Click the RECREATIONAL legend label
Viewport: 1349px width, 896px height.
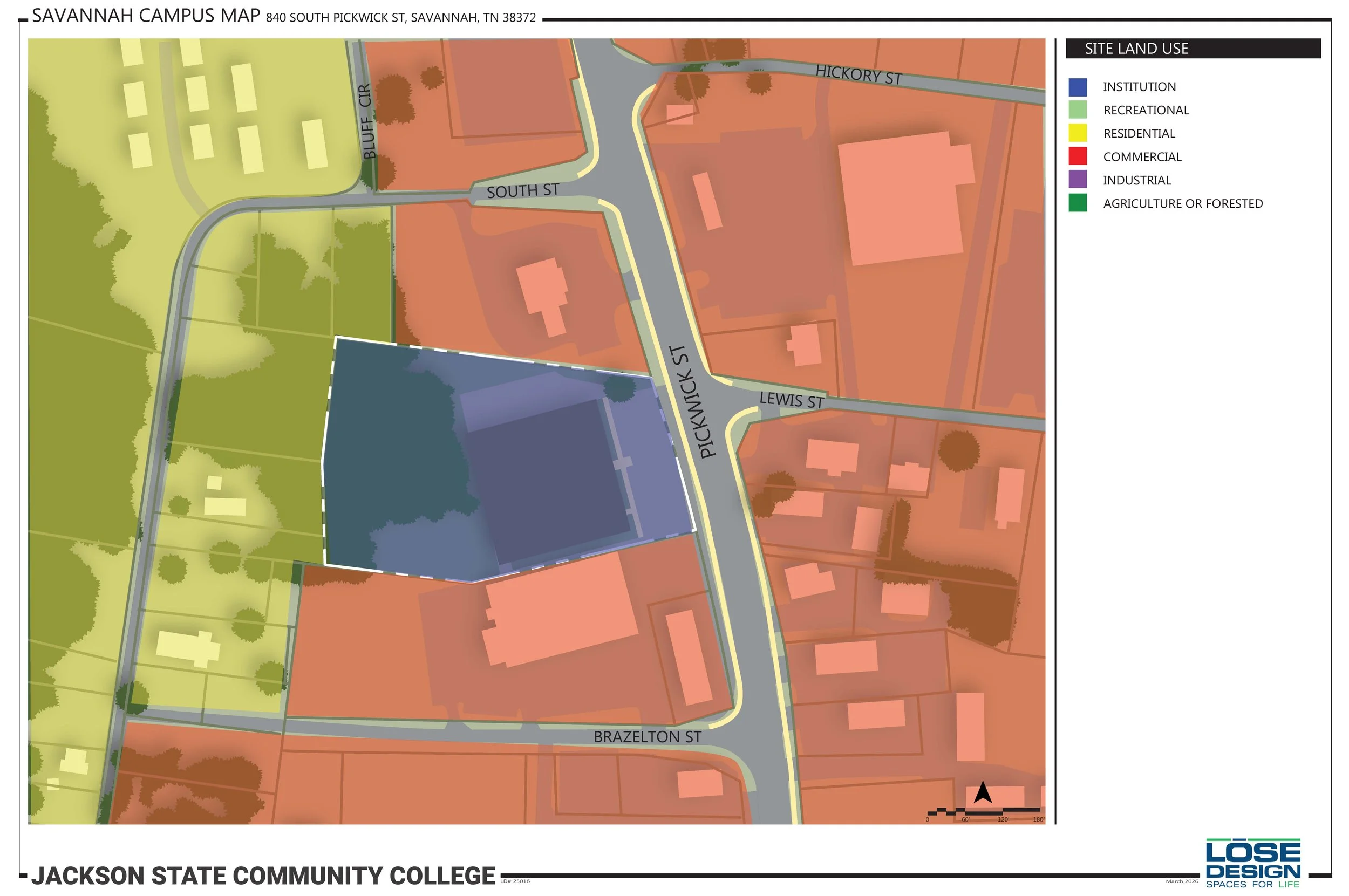pos(1146,110)
